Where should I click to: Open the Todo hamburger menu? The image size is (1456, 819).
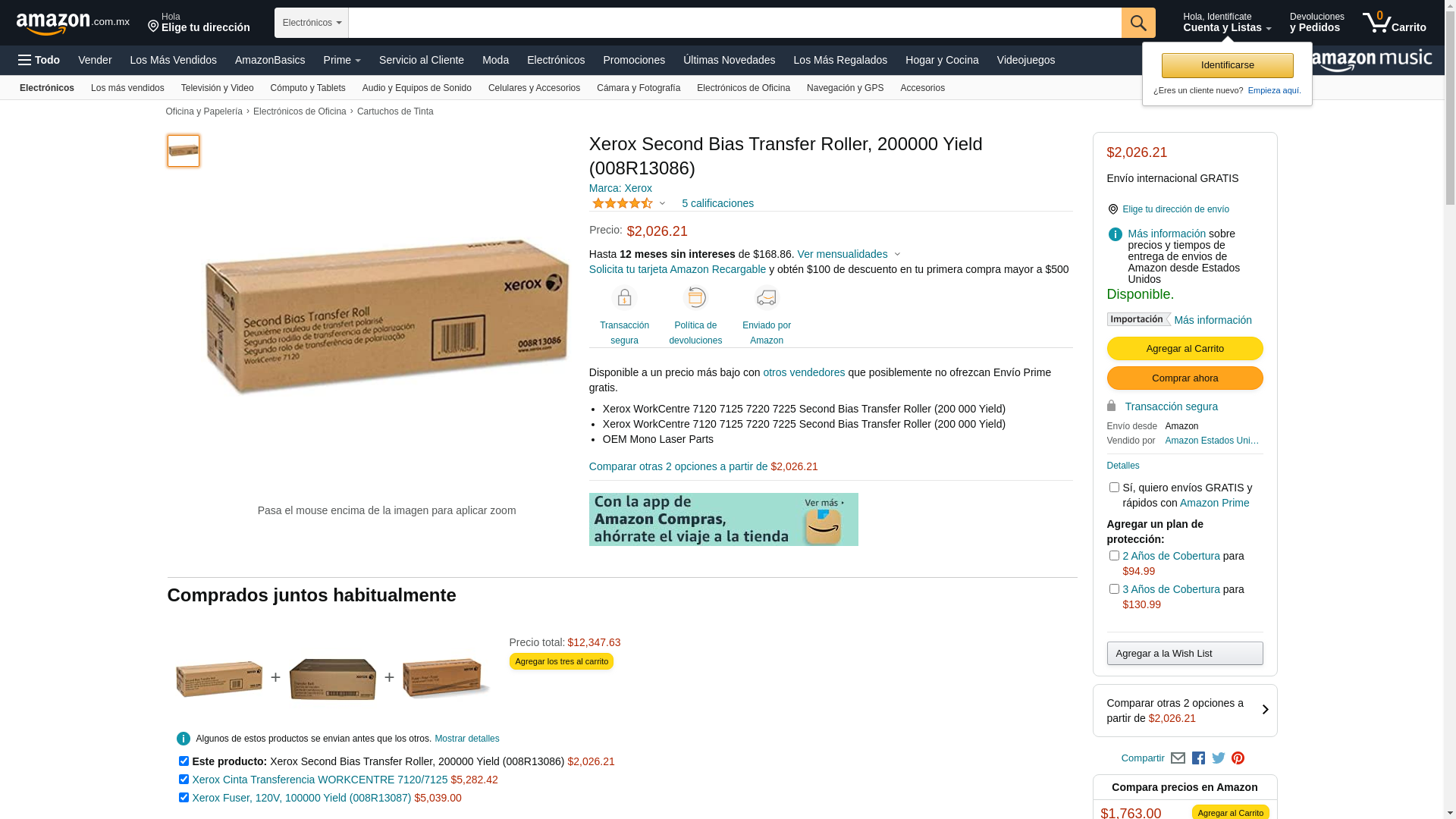click(x=39, y=60)
